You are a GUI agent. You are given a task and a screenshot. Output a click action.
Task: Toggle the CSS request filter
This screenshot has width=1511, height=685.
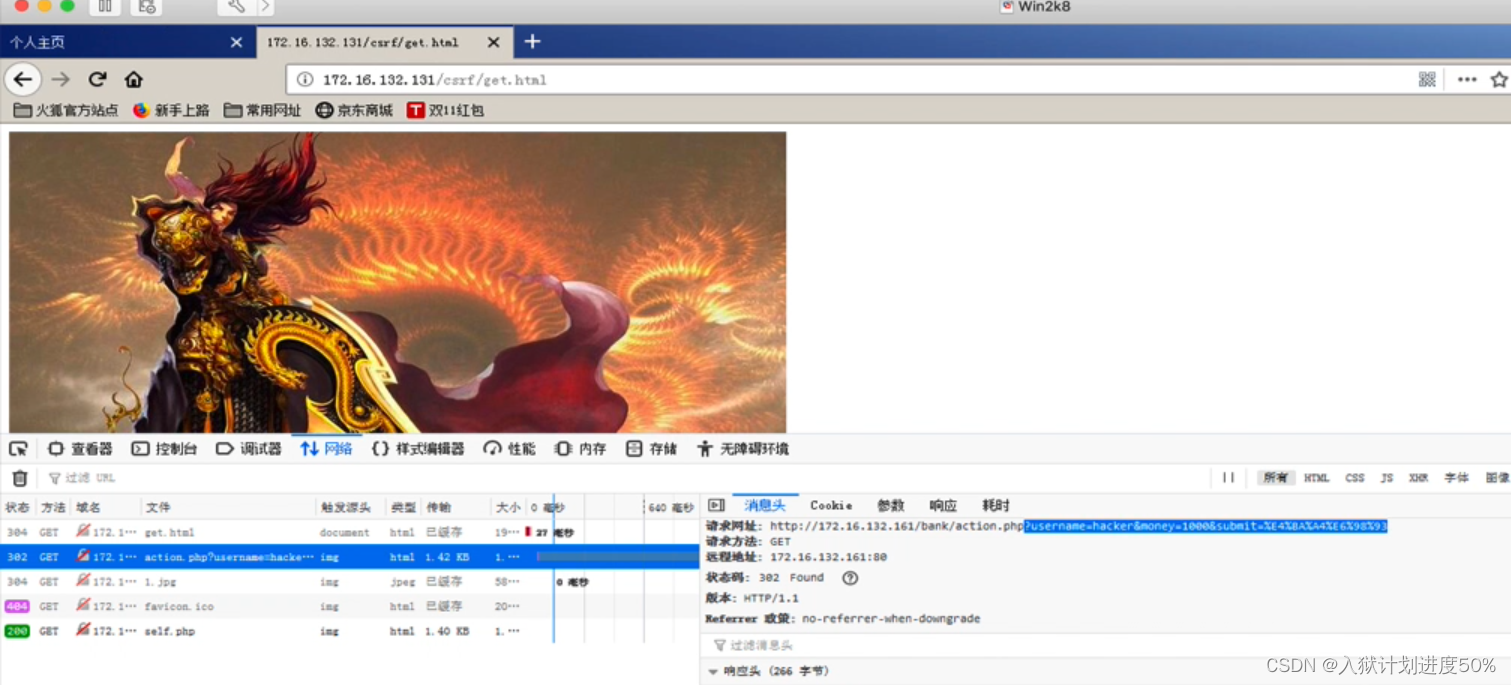[1355, 478]
